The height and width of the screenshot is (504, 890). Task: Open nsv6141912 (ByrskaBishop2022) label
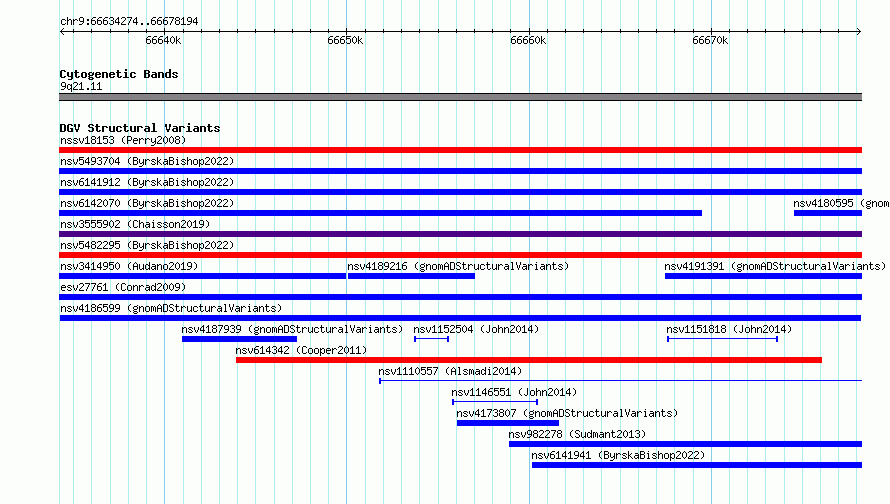coord(147,182)
